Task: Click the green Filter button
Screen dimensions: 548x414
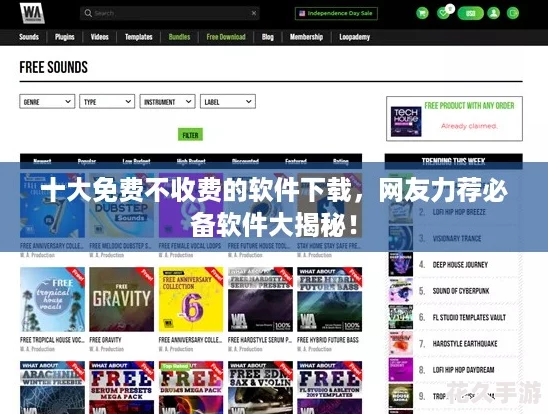Action: 190,135
